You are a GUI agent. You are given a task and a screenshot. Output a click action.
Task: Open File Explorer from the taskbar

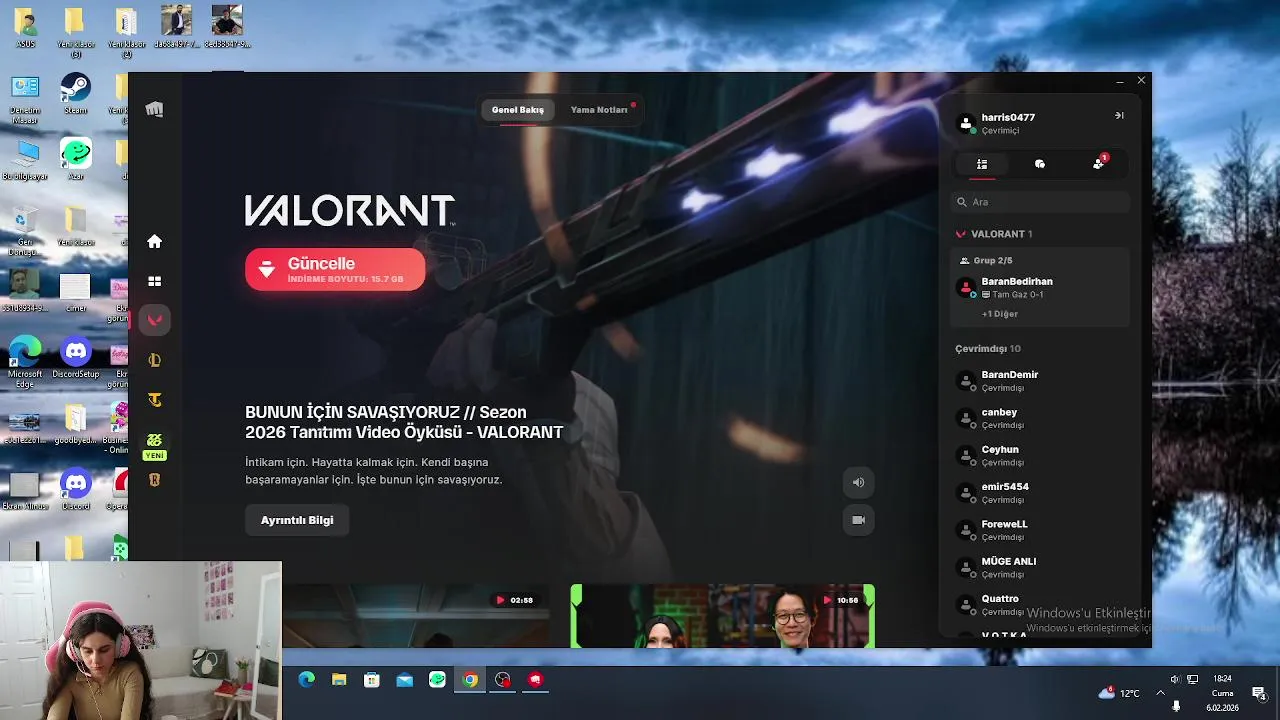[x=339, y=680]
